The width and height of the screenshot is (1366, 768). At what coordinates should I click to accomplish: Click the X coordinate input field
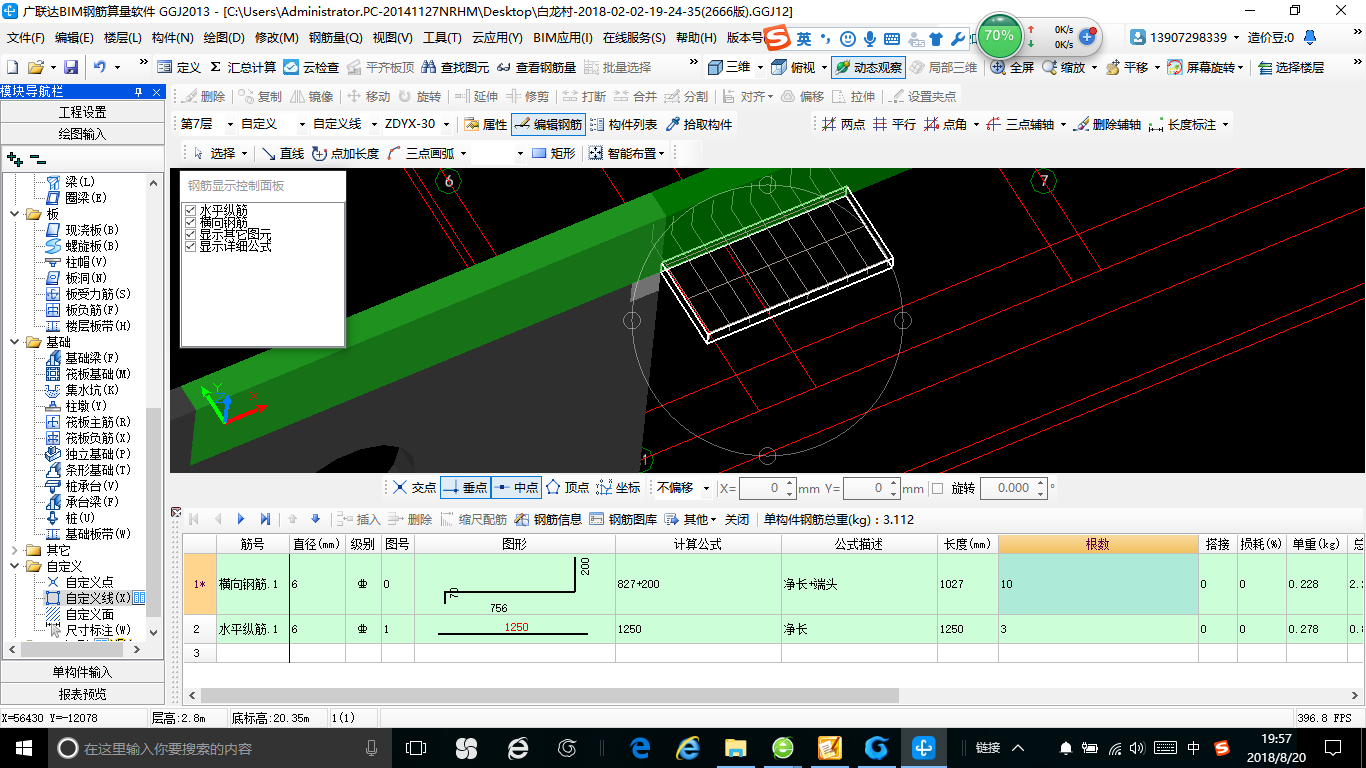click(x=762, y=488)
